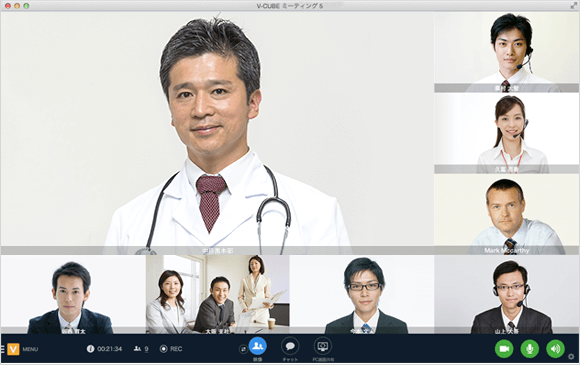The width and height of the screenshot is (580, 365).
Task: Select the three-person office group video
Action: click(218, 294)
